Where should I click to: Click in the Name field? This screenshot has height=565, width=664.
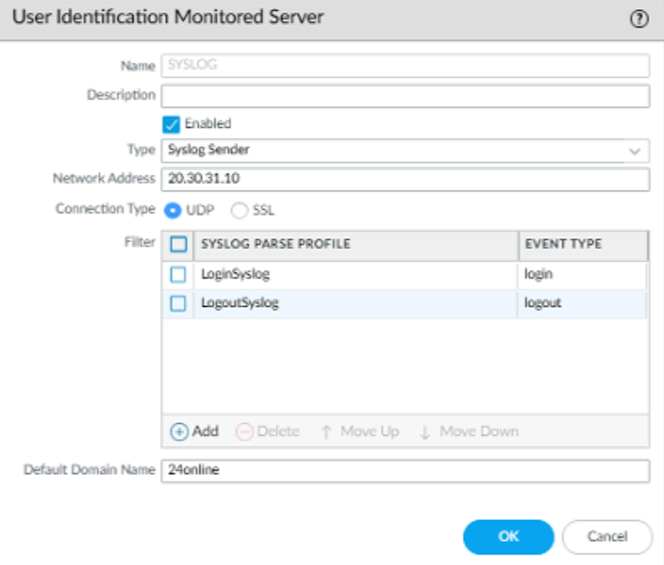pyautogui.click(x=405, y=66)
